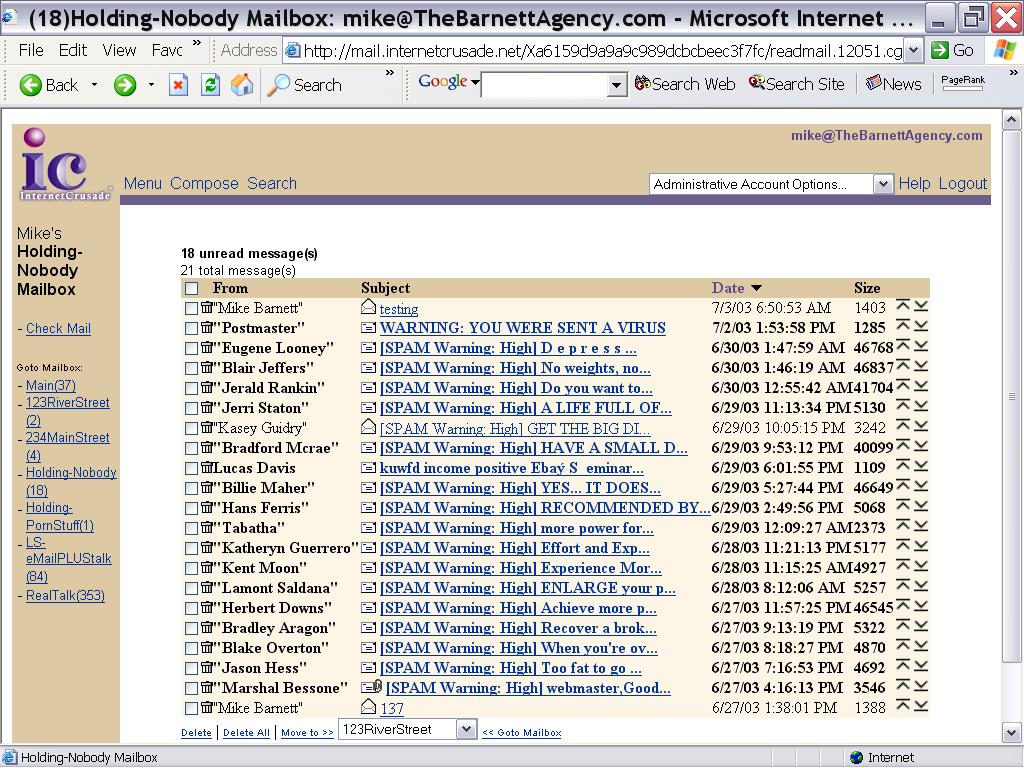The image size is (1024, 768).
Task: Open the Google toolbar search box dropdown
Action: point(615,85)
